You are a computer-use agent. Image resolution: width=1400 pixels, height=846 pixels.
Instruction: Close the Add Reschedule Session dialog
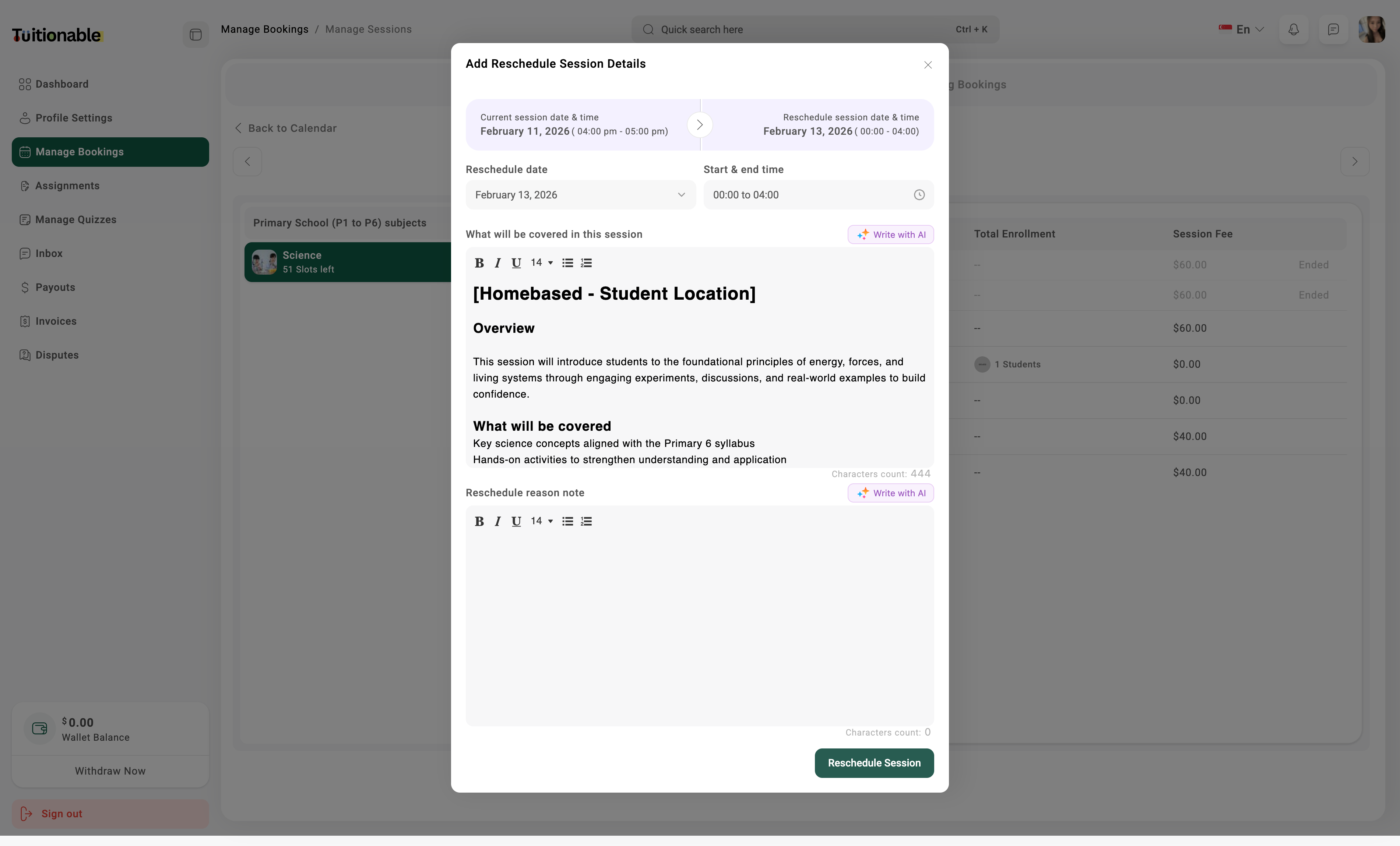coord(927,65)
